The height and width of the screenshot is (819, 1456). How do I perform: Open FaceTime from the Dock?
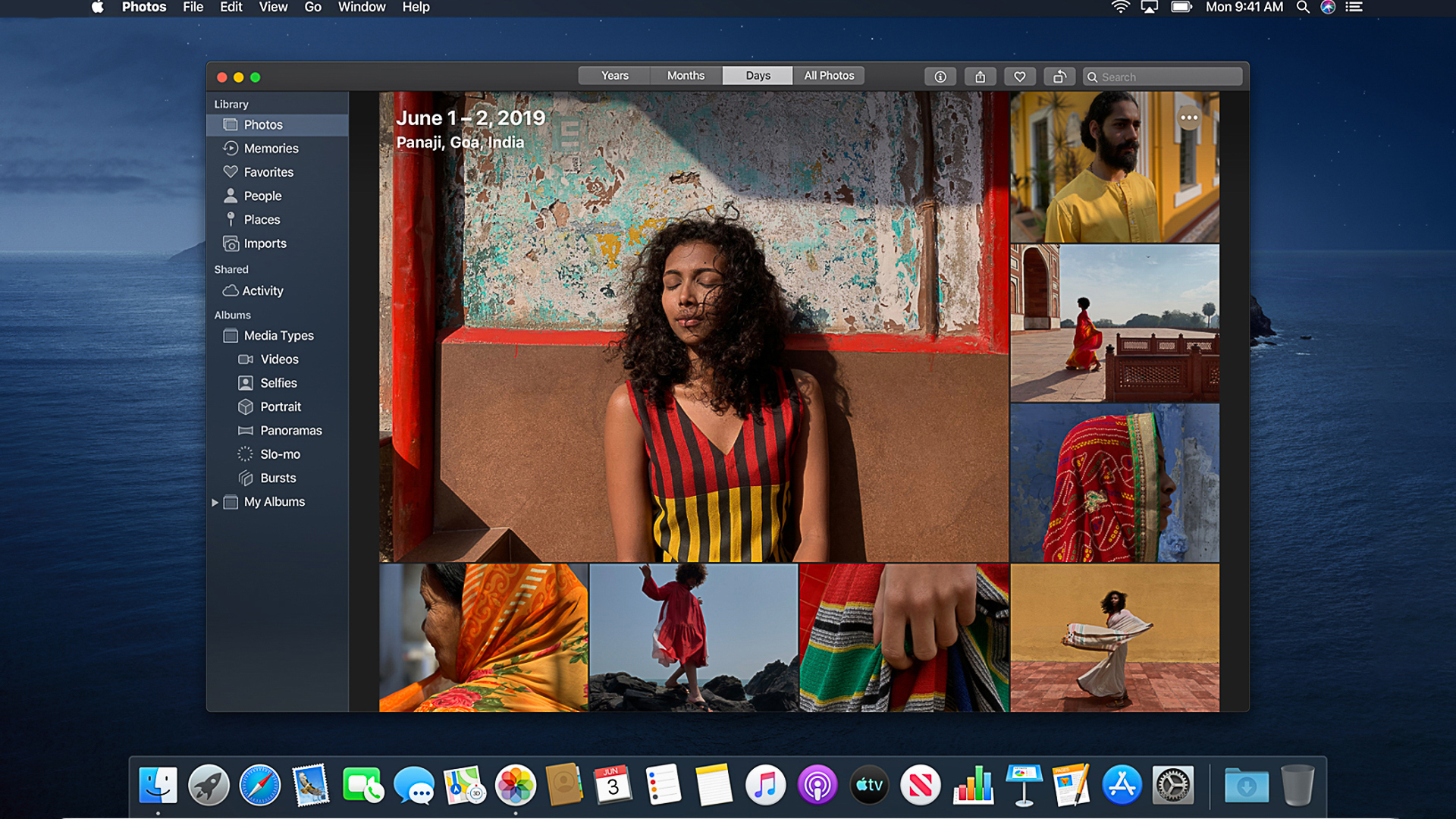tap(362, 785)
